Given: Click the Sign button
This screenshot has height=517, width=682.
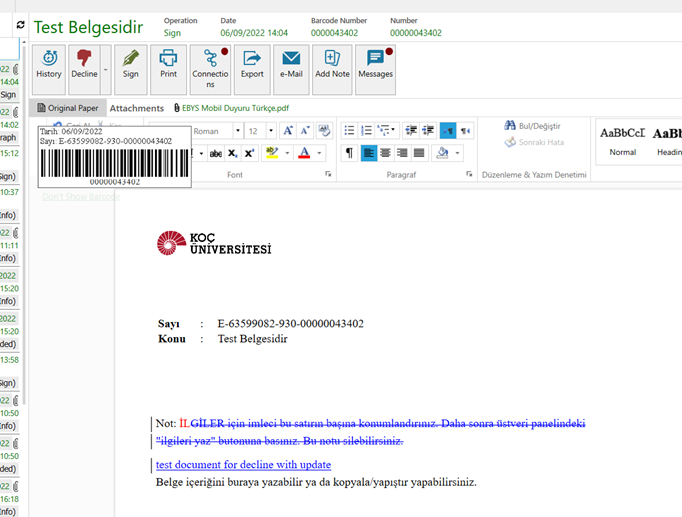Looking at the screenshot, I should (x=131, y=66).
